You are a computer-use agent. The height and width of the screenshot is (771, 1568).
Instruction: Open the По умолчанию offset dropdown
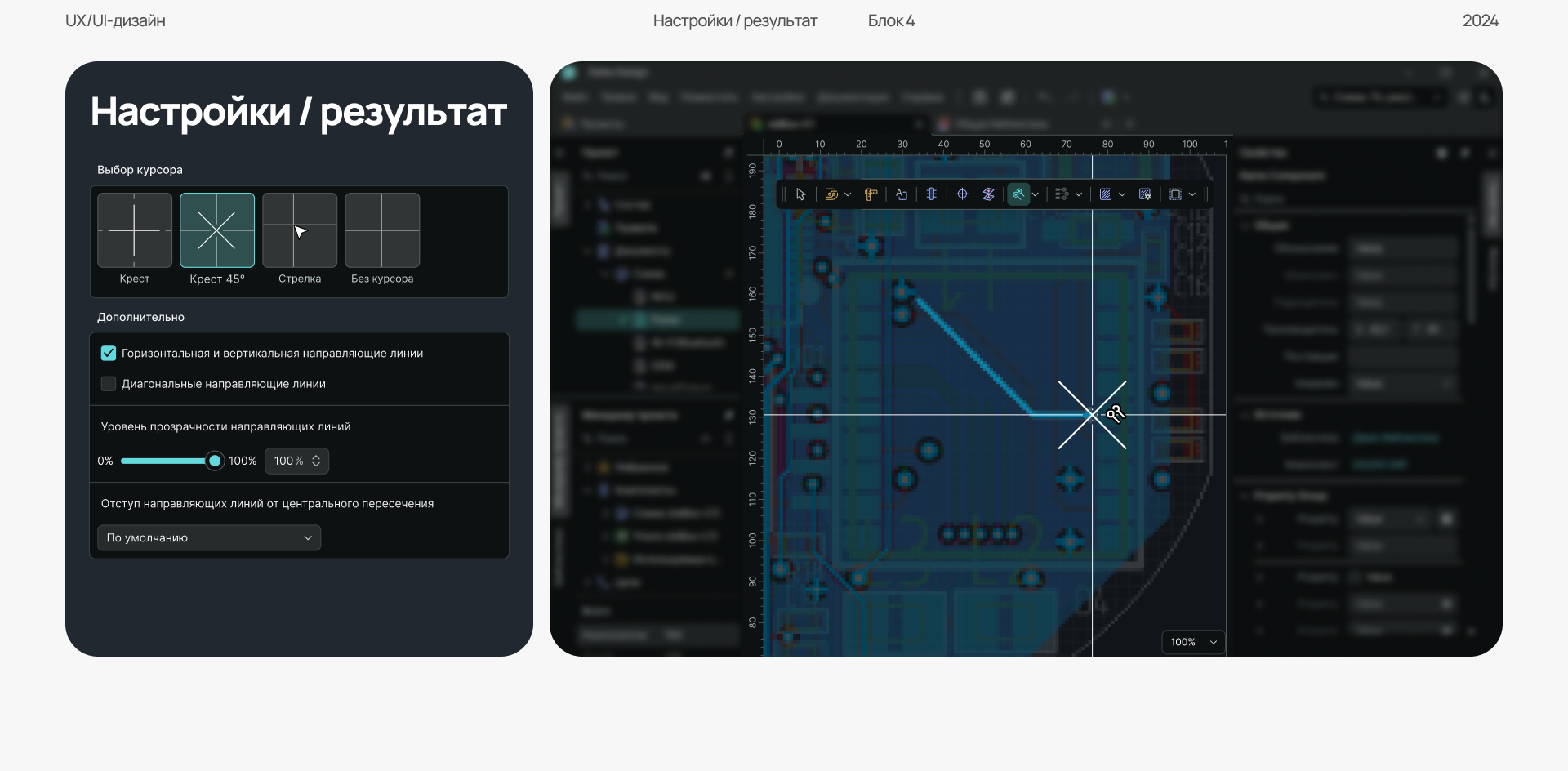point(209,537)
